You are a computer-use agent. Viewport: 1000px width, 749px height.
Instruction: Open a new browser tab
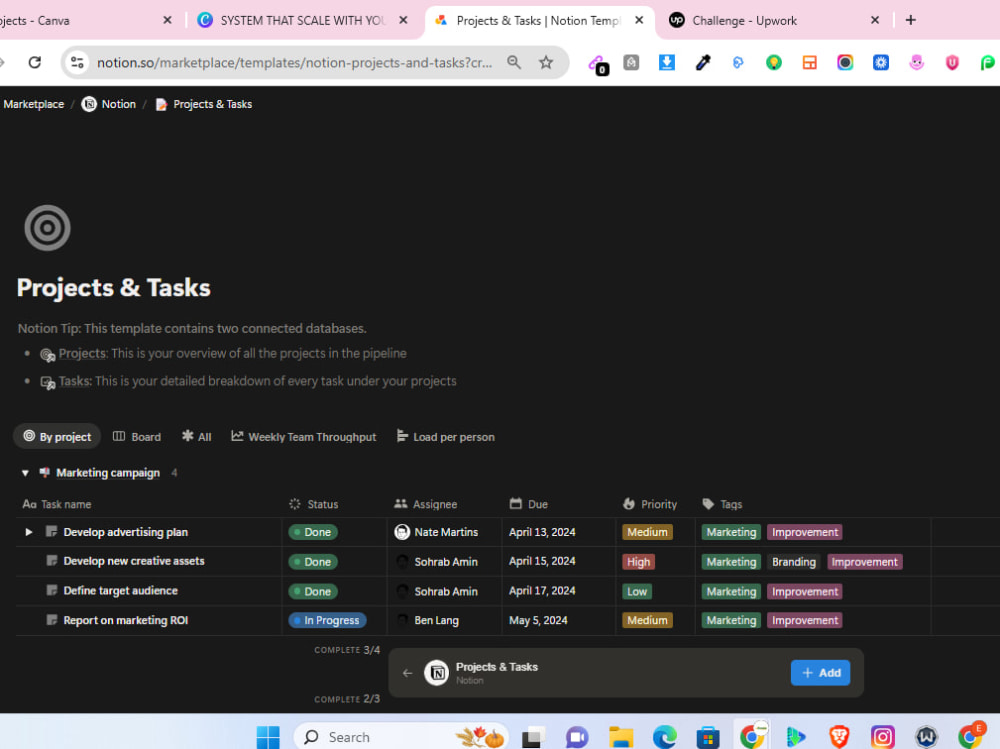(911, 20)
